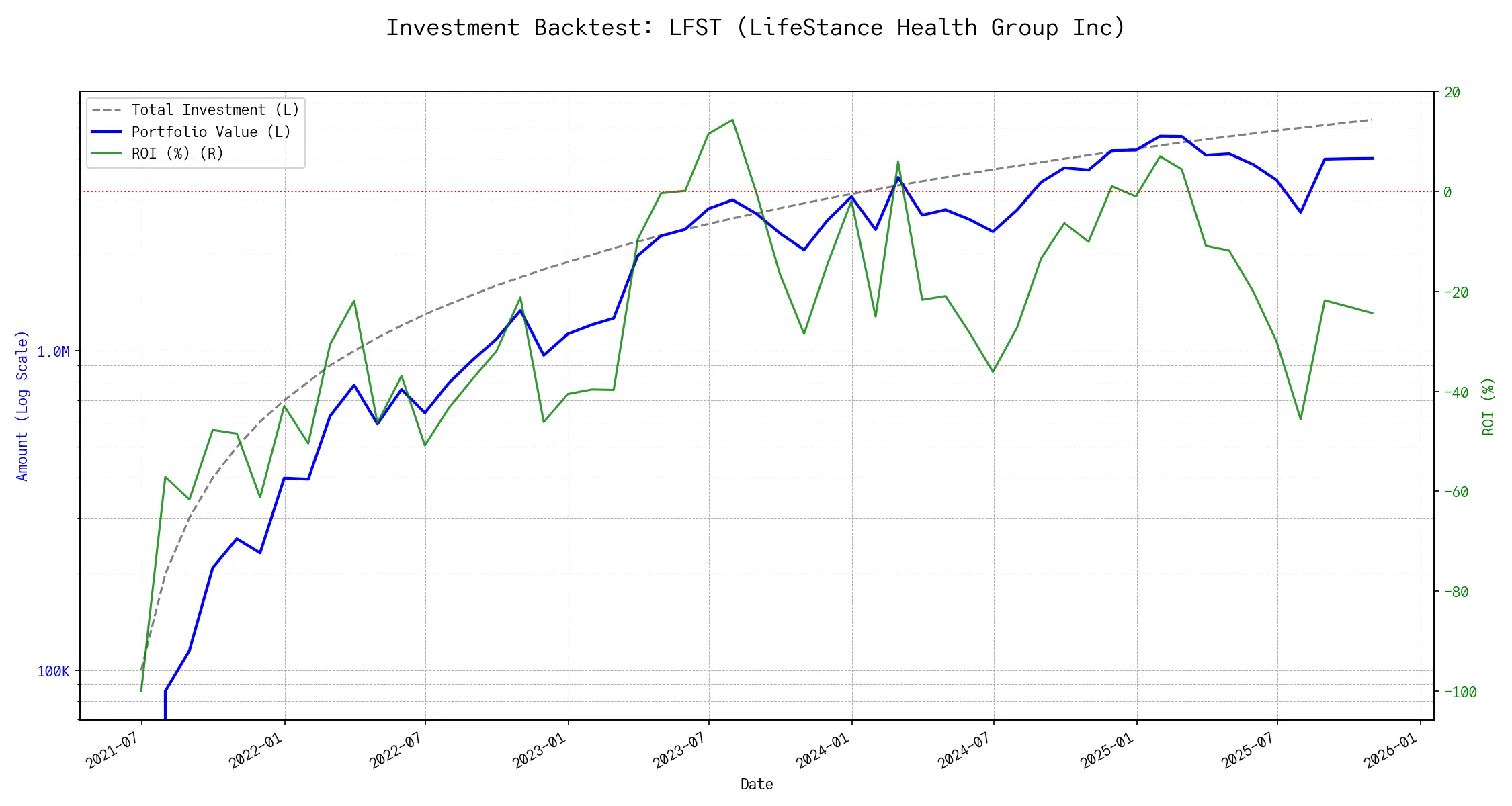Click the 20 ROI axis tick label
The image size is (1512, 806).
click(1452, 93)
